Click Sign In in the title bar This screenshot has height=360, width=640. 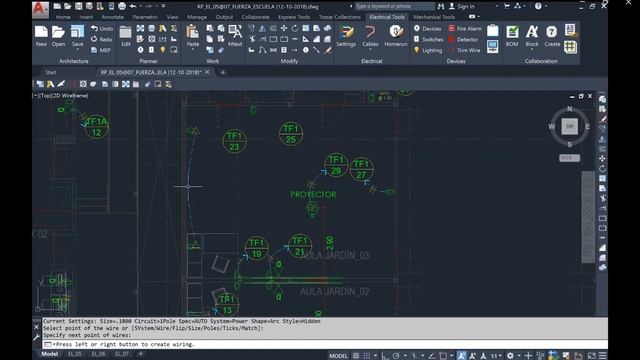point(462,6)
